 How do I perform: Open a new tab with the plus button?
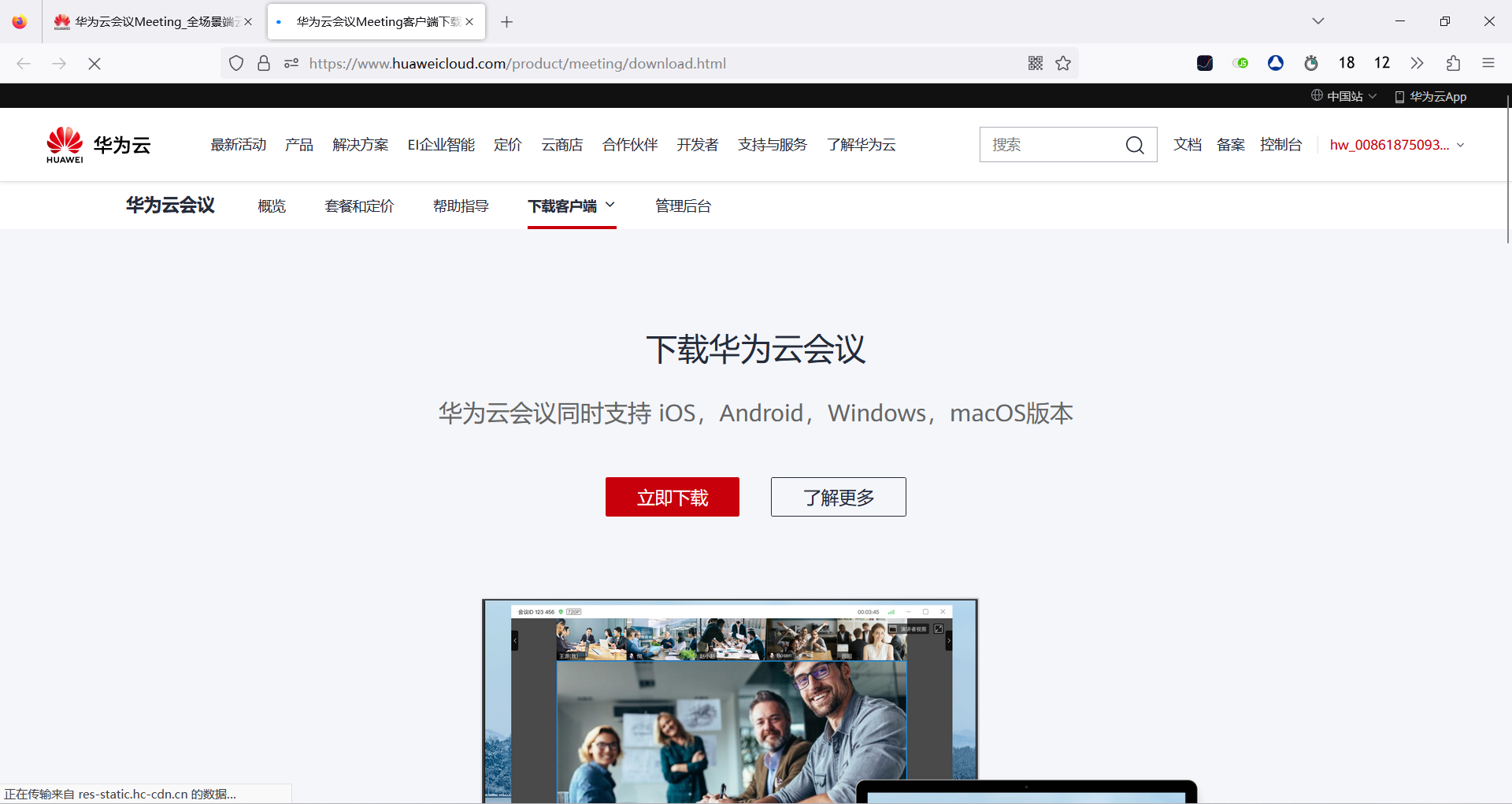click(x=507, y=22)
